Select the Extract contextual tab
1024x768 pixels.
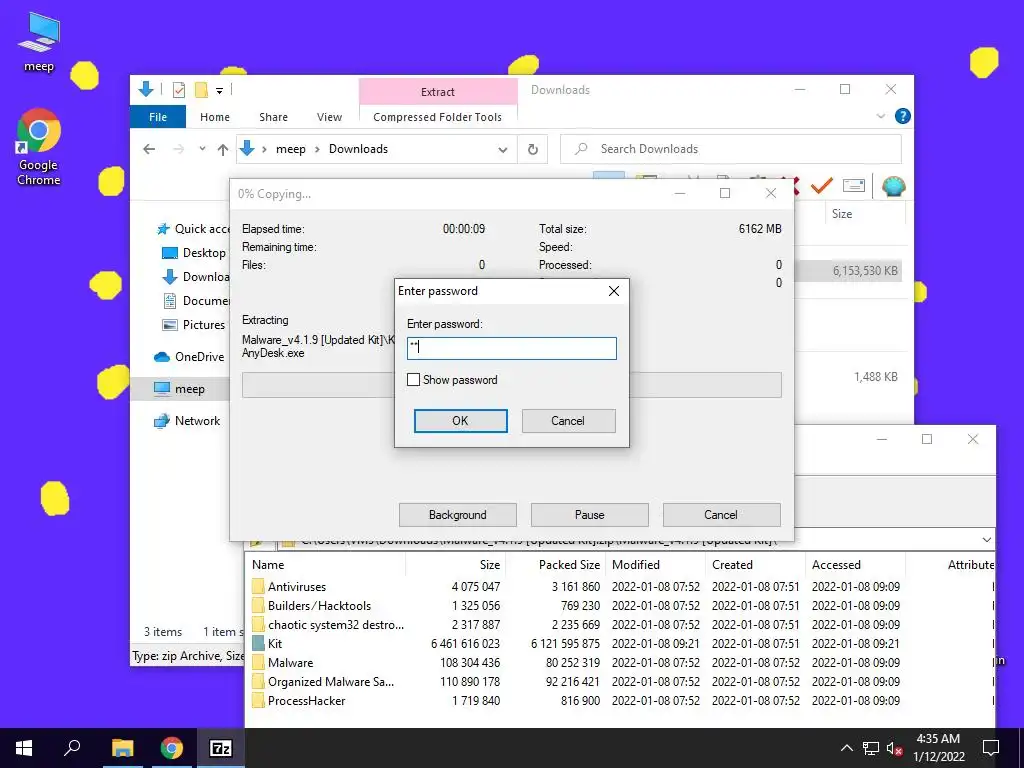click(x=438, y=91)
